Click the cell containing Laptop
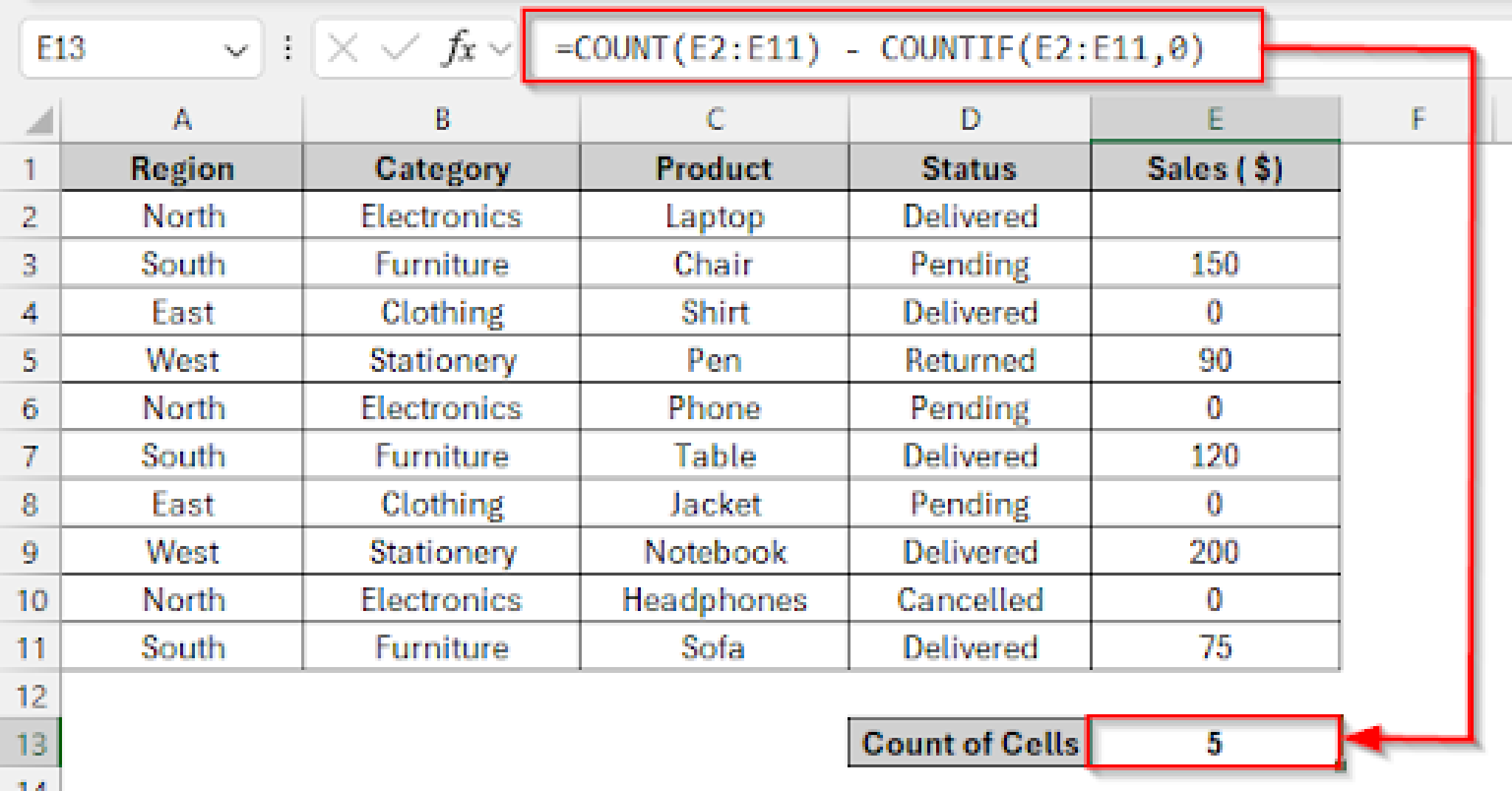This screenshot has height=791, width=1512. coord(713,216)
